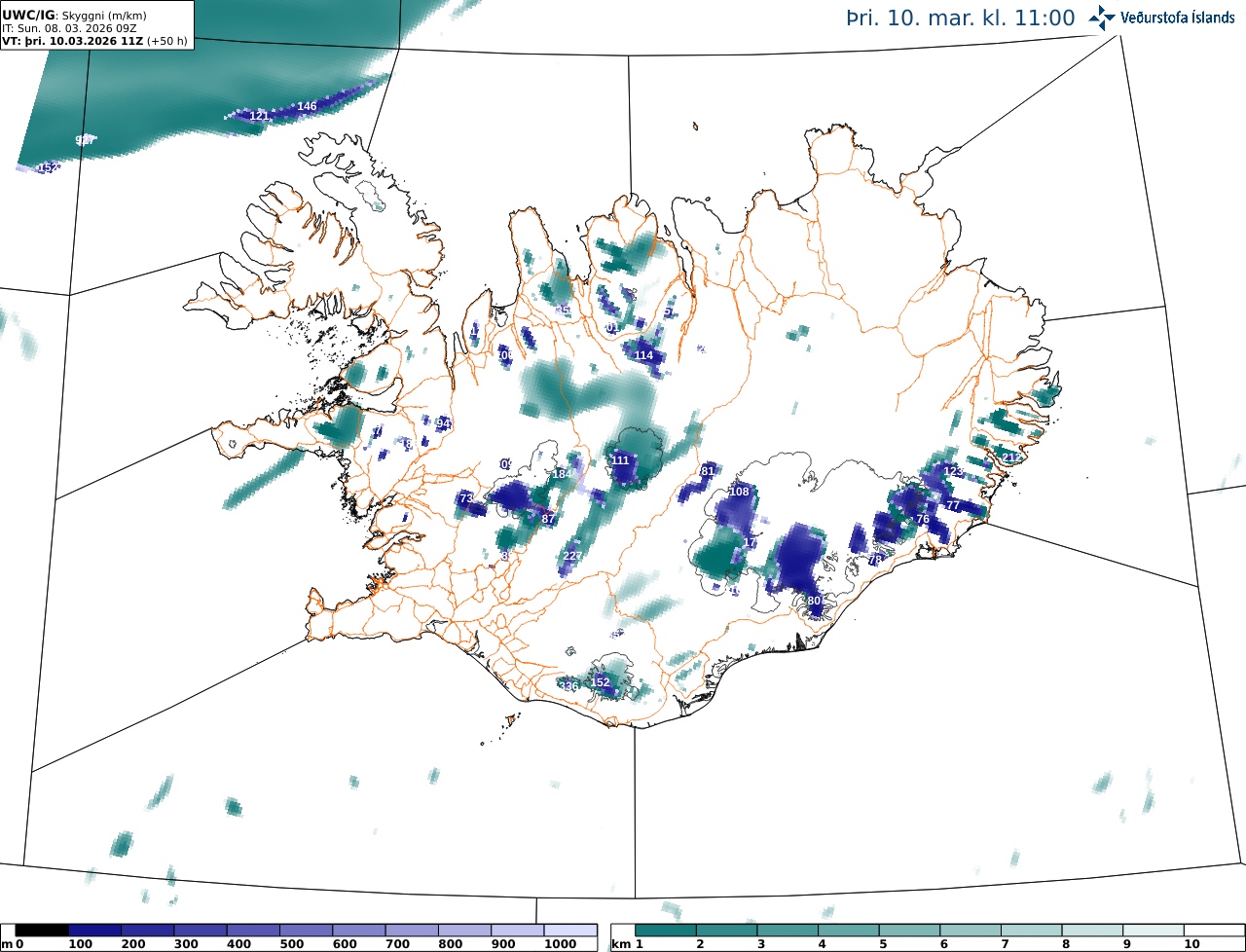Click the 78 visibility value in southeast
This screenshot has width=1246, height=952.
[874, 560]
